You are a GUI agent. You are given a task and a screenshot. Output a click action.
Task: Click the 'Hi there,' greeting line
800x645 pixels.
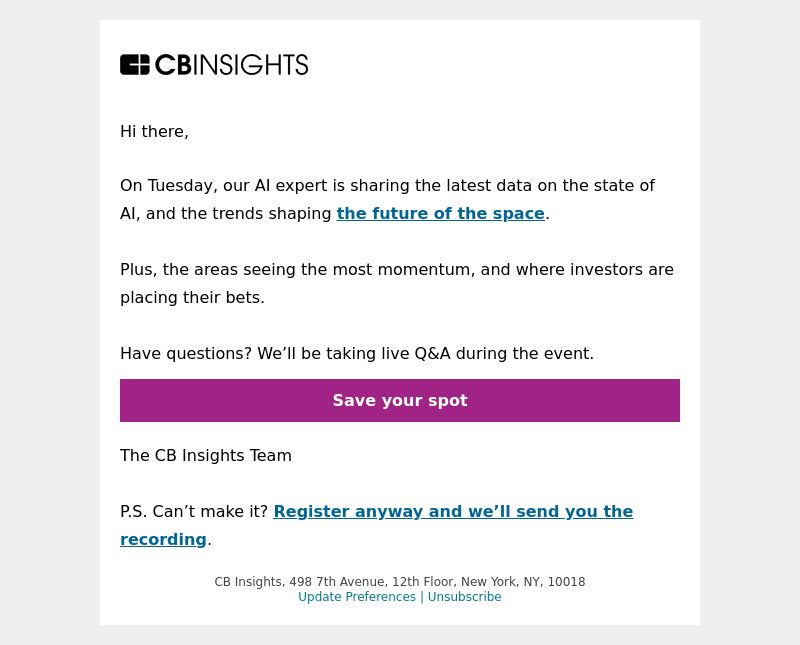point(154,132)
